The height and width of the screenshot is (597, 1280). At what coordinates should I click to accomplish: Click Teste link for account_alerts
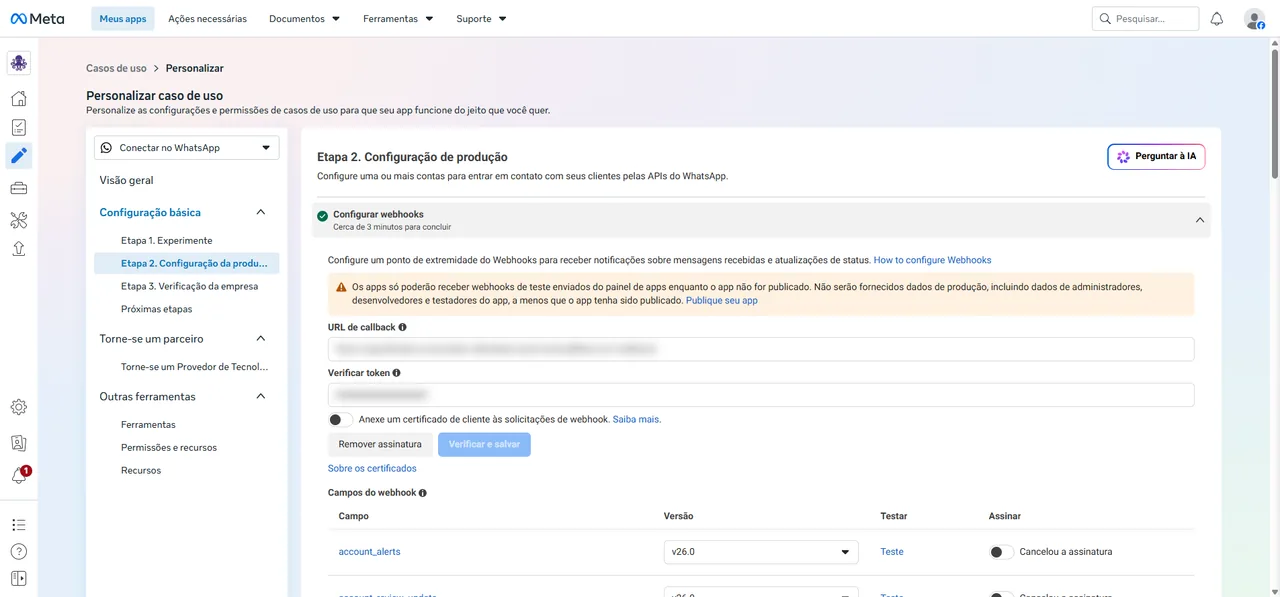(x=891, y=552)
